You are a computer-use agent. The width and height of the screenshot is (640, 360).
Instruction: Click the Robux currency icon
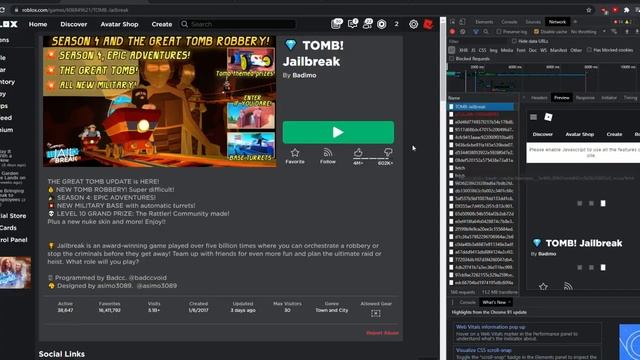click(382, 24)
